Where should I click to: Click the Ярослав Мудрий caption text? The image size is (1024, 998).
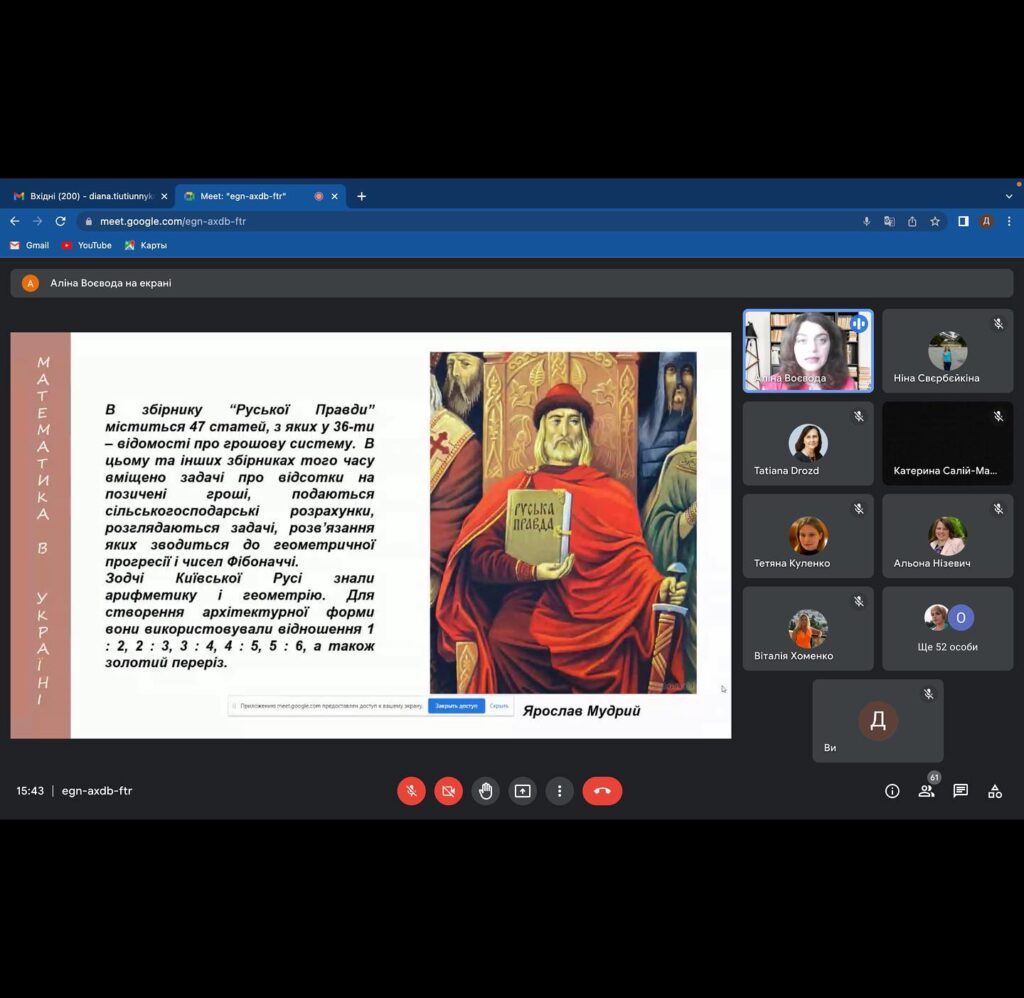pos(581,711)
